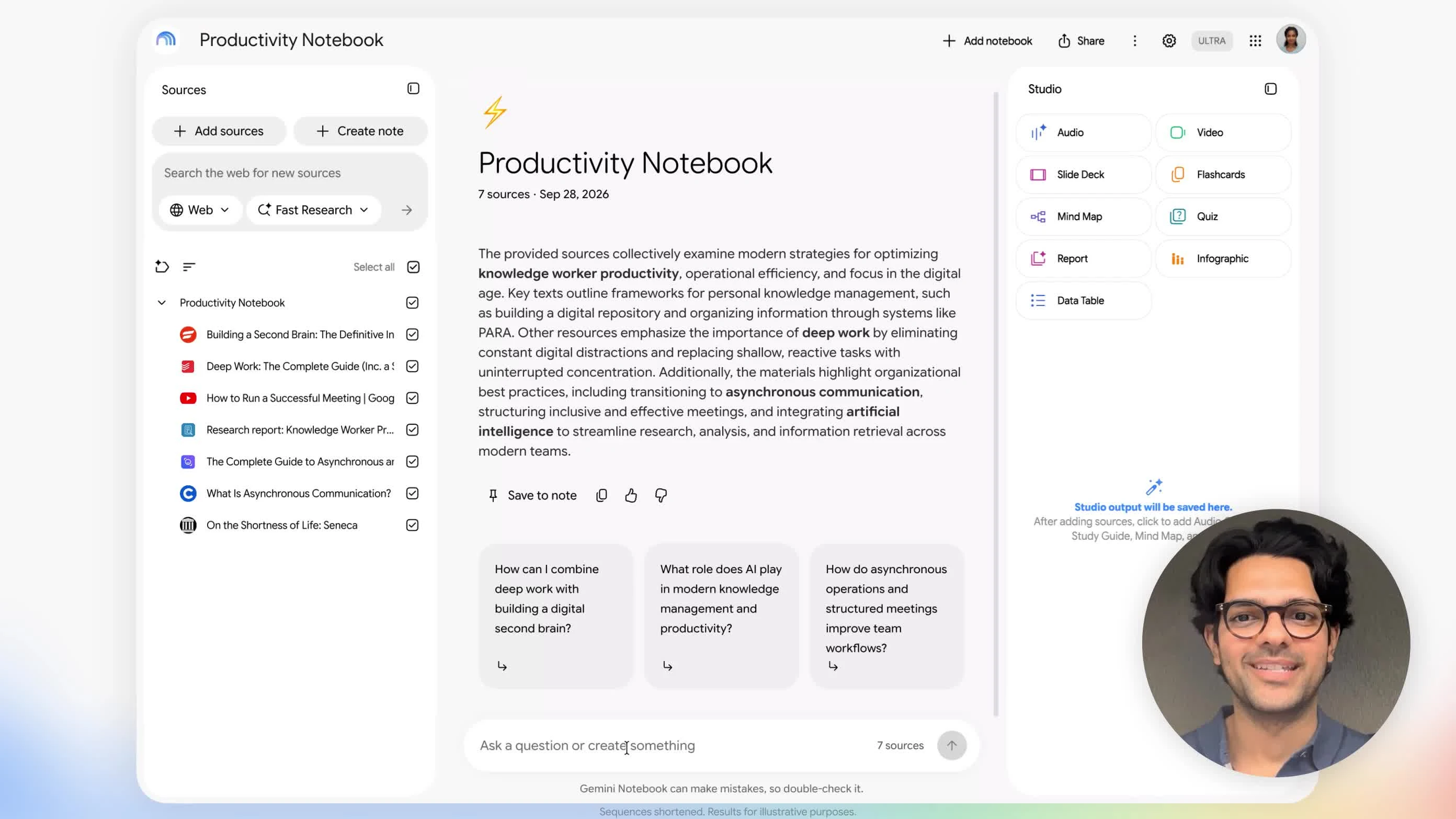This screenshot has height=819, width=1456.
Task: Uncheck What Is Asynchronous Communication source
Action: click(412, 493)
